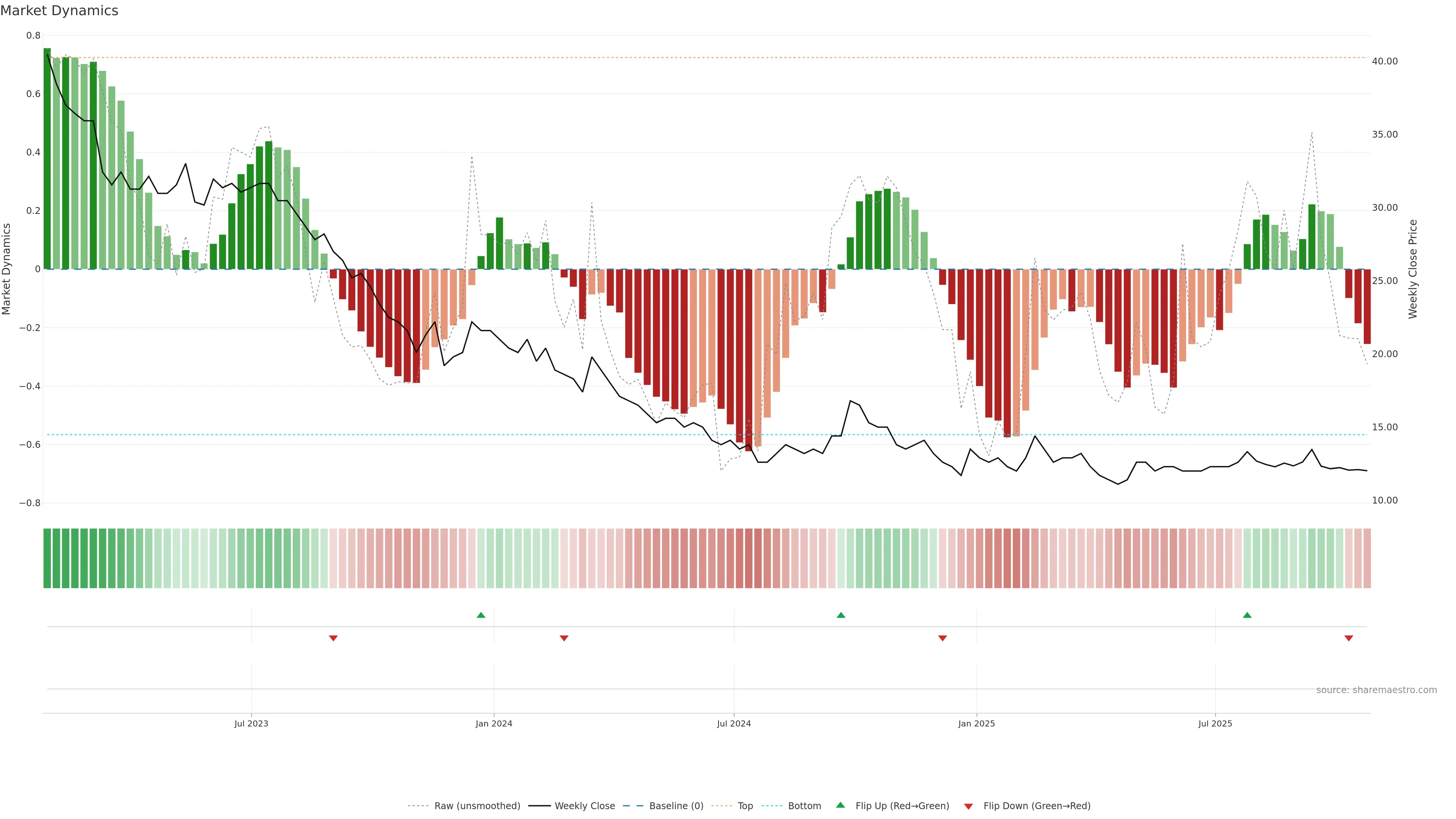Click the Market Dynamics chart title
This screenshot has height=819, width=1456.
coord(60,11)
